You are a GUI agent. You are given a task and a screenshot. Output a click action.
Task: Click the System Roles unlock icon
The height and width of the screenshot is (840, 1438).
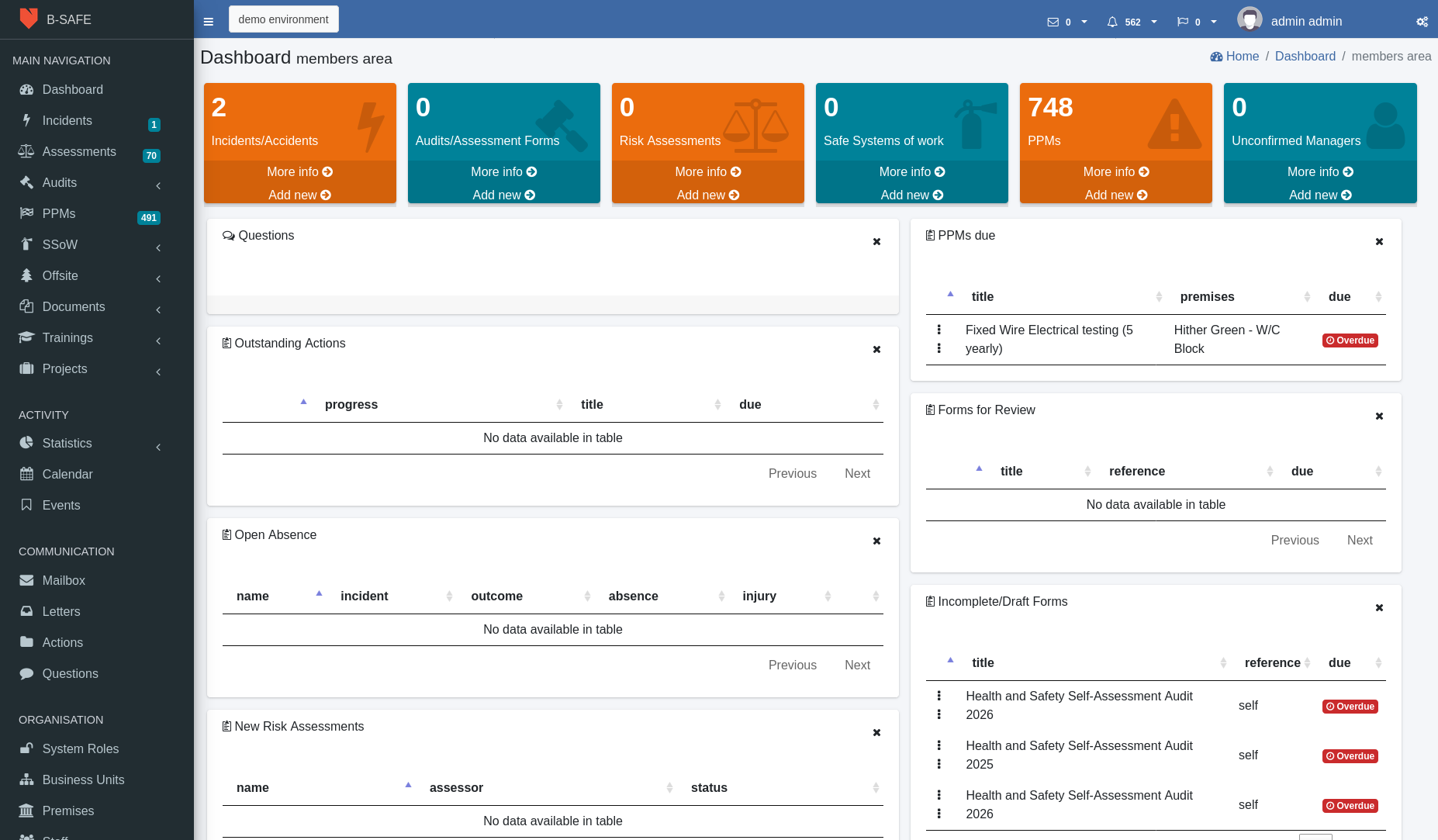(x=26, y=748)
